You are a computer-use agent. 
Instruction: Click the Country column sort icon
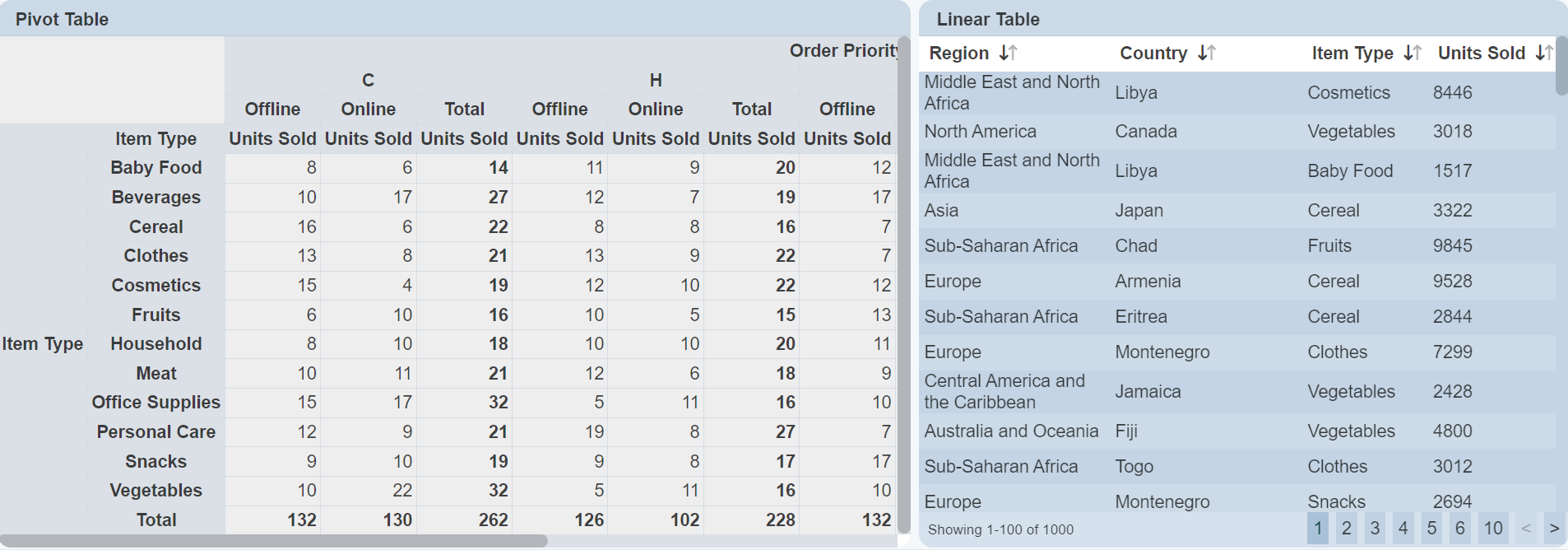pos(1207,54)
